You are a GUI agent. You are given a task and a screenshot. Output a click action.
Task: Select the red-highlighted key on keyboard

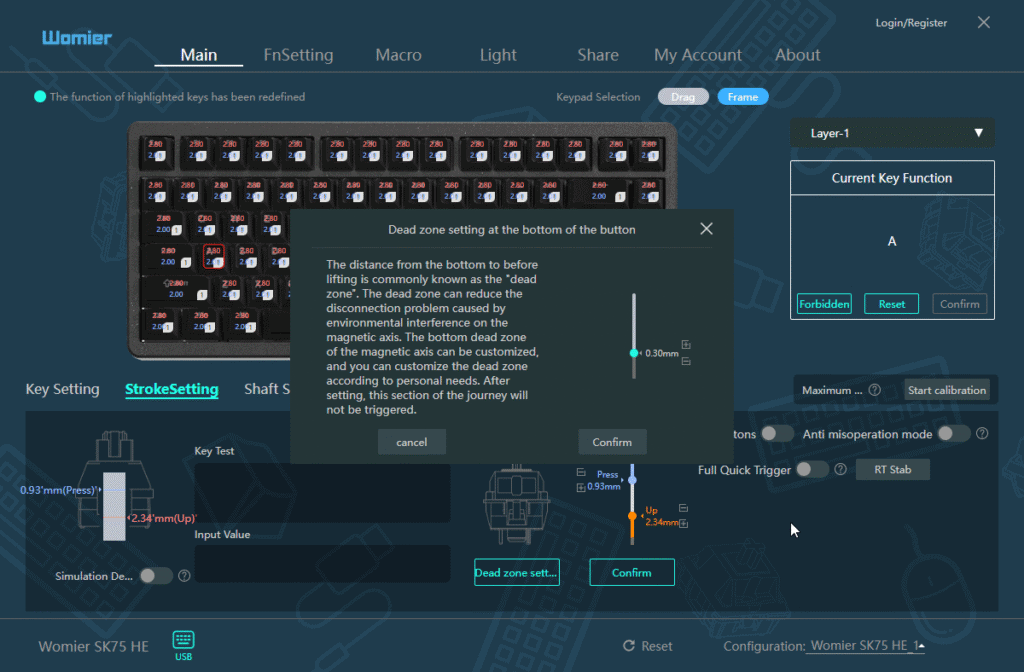[214, 256]
